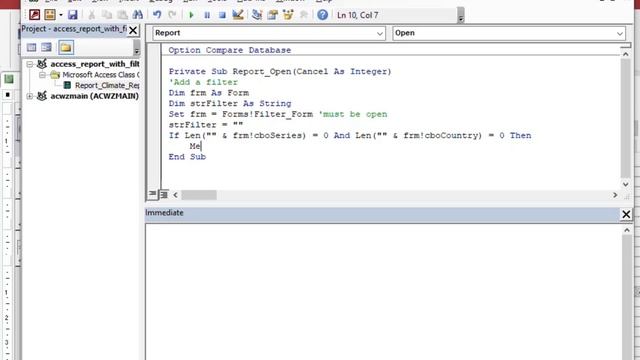The height and width of the screenshot is (360, 640).
Task: Open the Insert Module dropdown arrow
Action: pos(61,15)
